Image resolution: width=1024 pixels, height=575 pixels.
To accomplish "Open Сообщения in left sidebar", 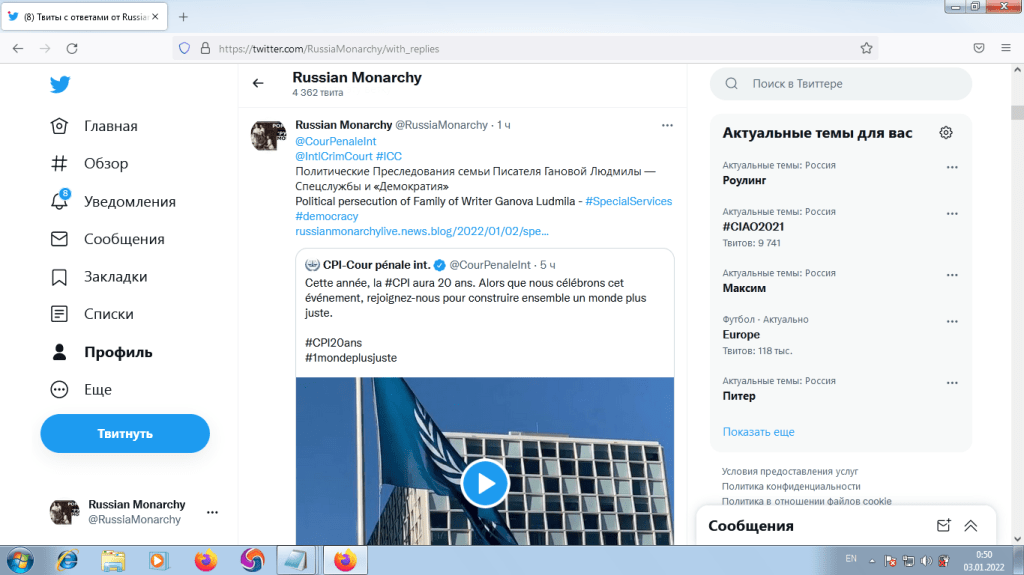I will pos(108,239).
